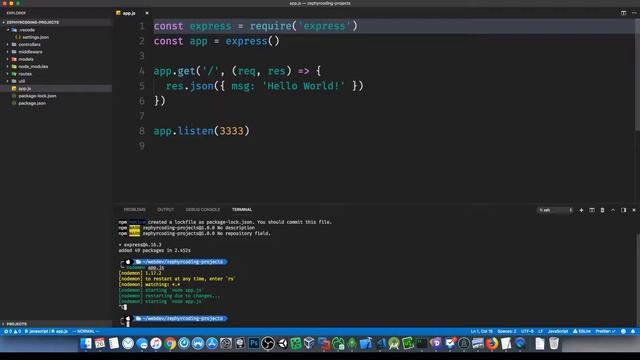Click the new terminal plus icon

tap(581, 210)
